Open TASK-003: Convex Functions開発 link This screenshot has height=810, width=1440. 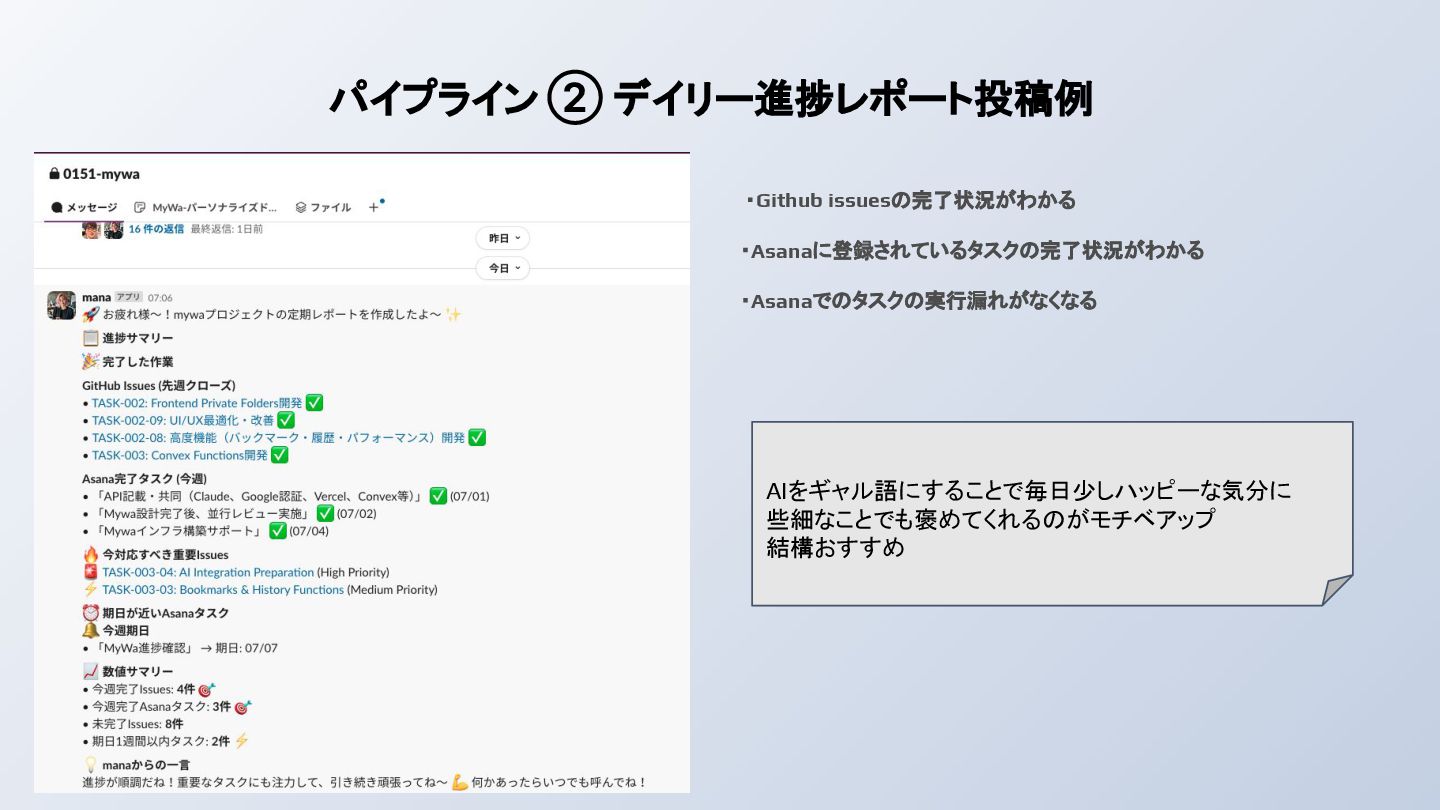180,455
